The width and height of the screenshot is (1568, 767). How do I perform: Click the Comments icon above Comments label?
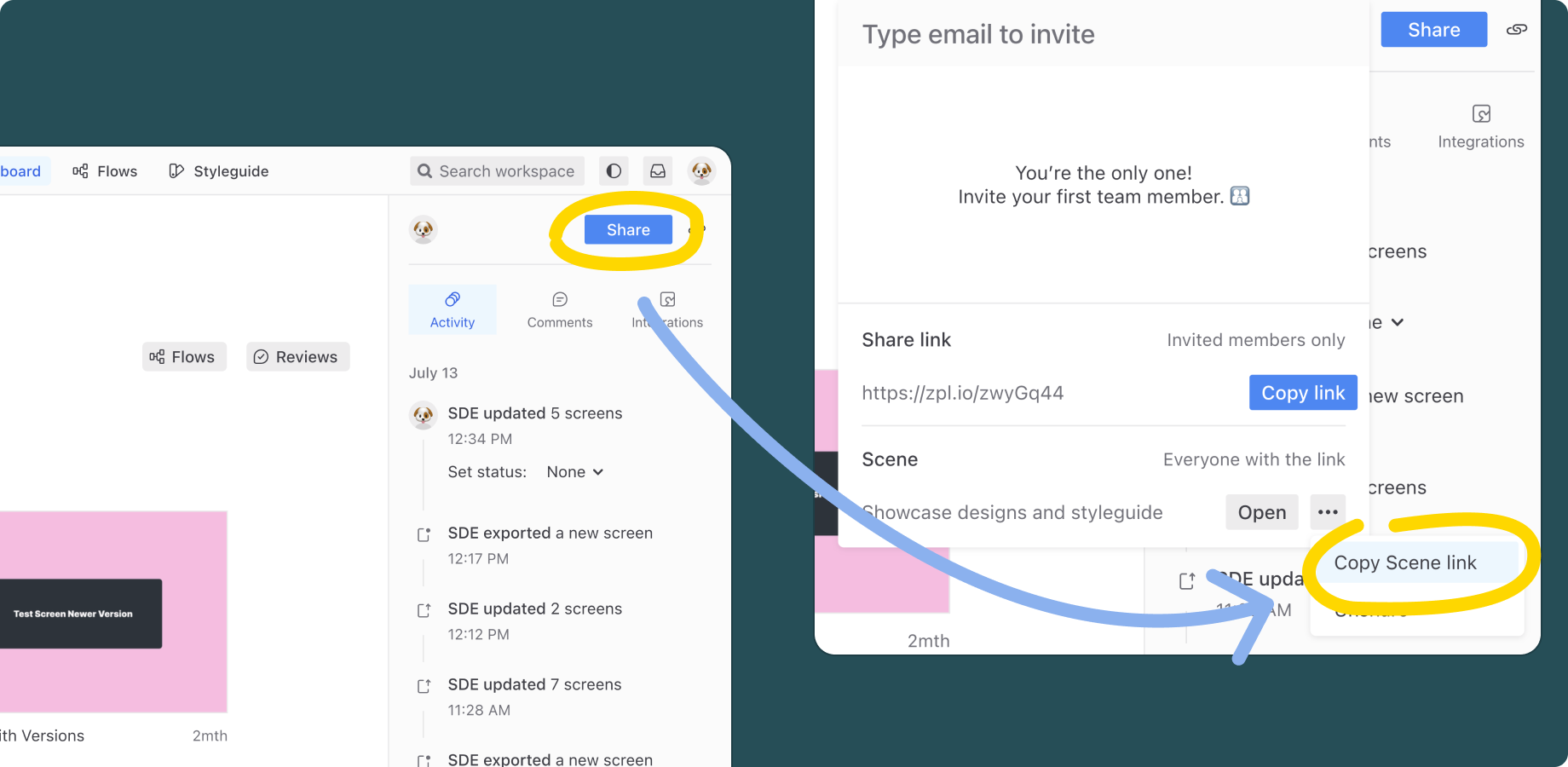tap(560, 300)
